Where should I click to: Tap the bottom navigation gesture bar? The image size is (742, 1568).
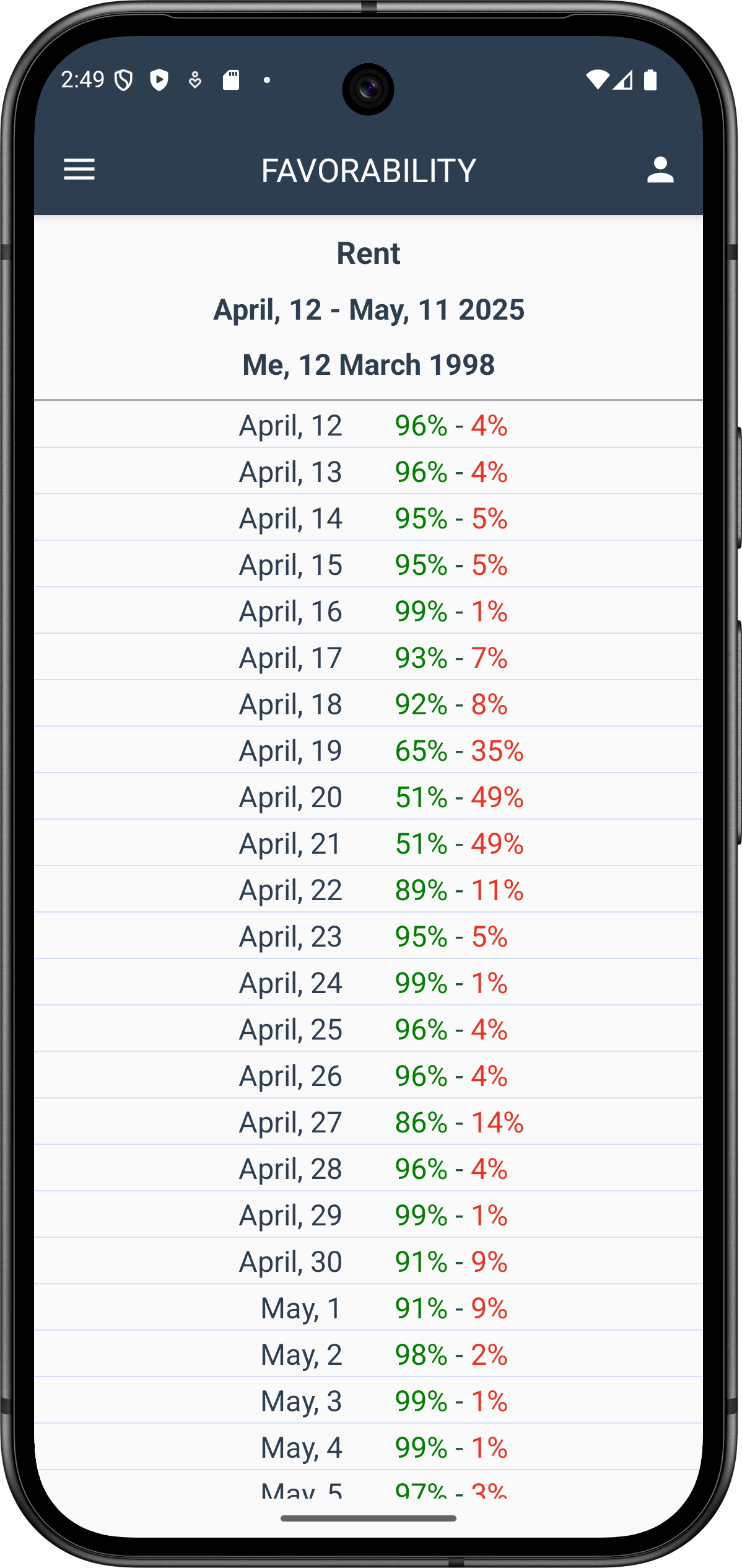[x=369, y=1518]
